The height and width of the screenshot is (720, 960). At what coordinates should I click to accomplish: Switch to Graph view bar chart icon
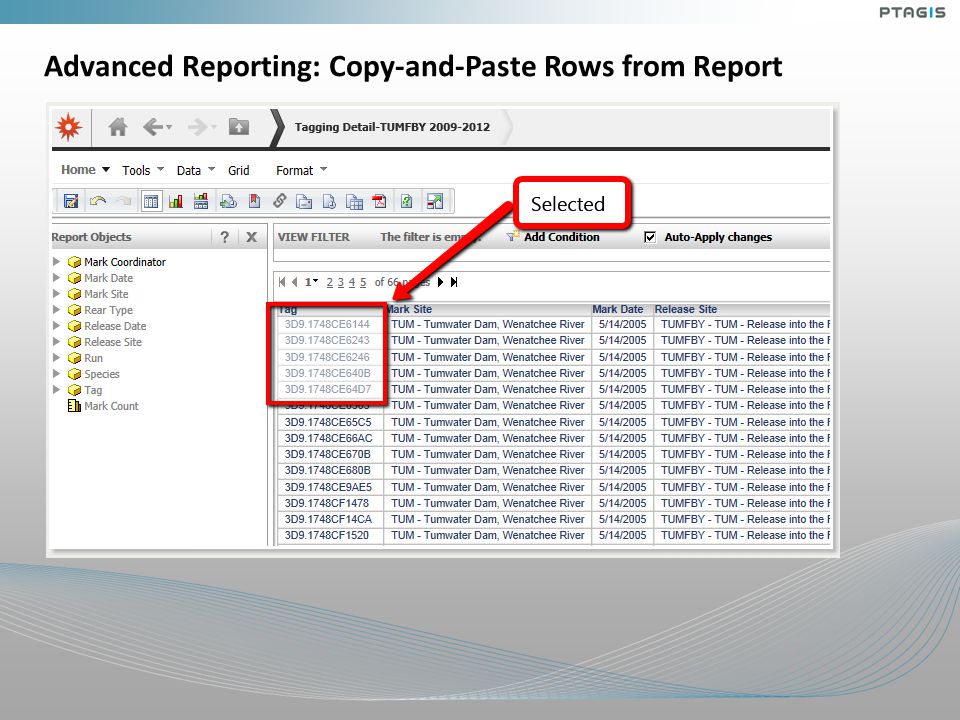[176, 201]
